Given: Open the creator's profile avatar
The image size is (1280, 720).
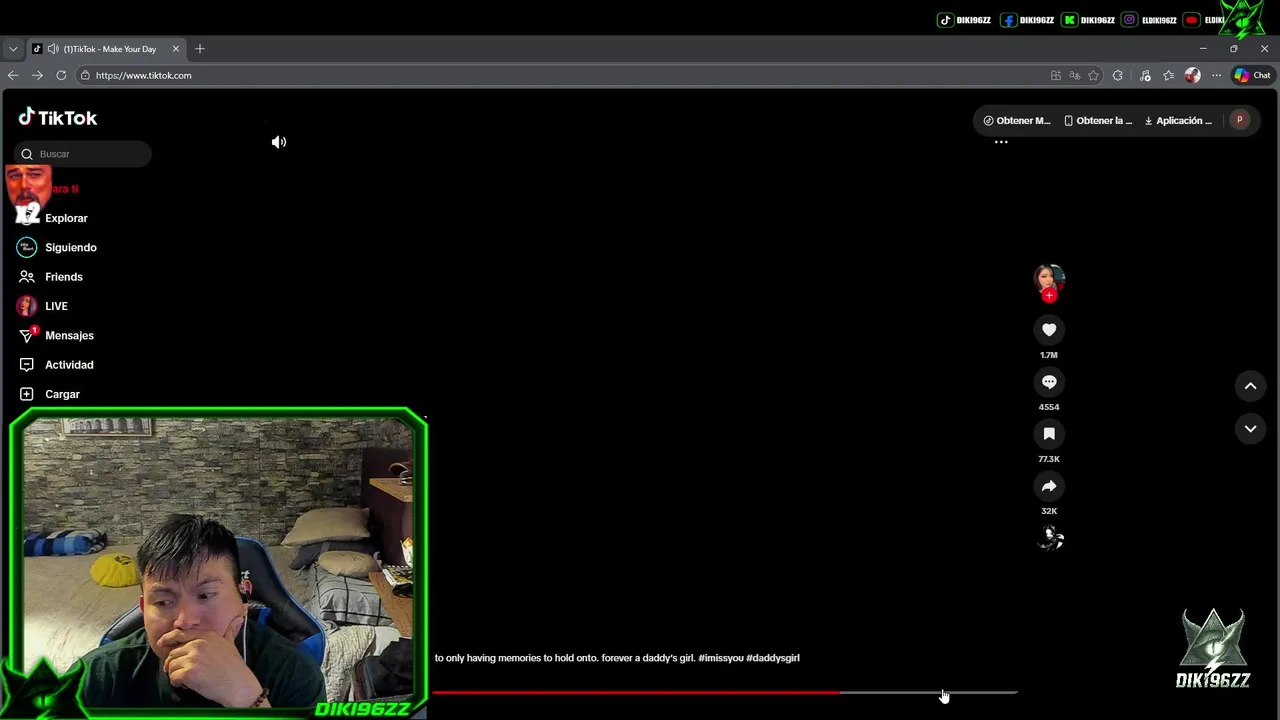Looking at the screenshot, I should coord(1049,278).
